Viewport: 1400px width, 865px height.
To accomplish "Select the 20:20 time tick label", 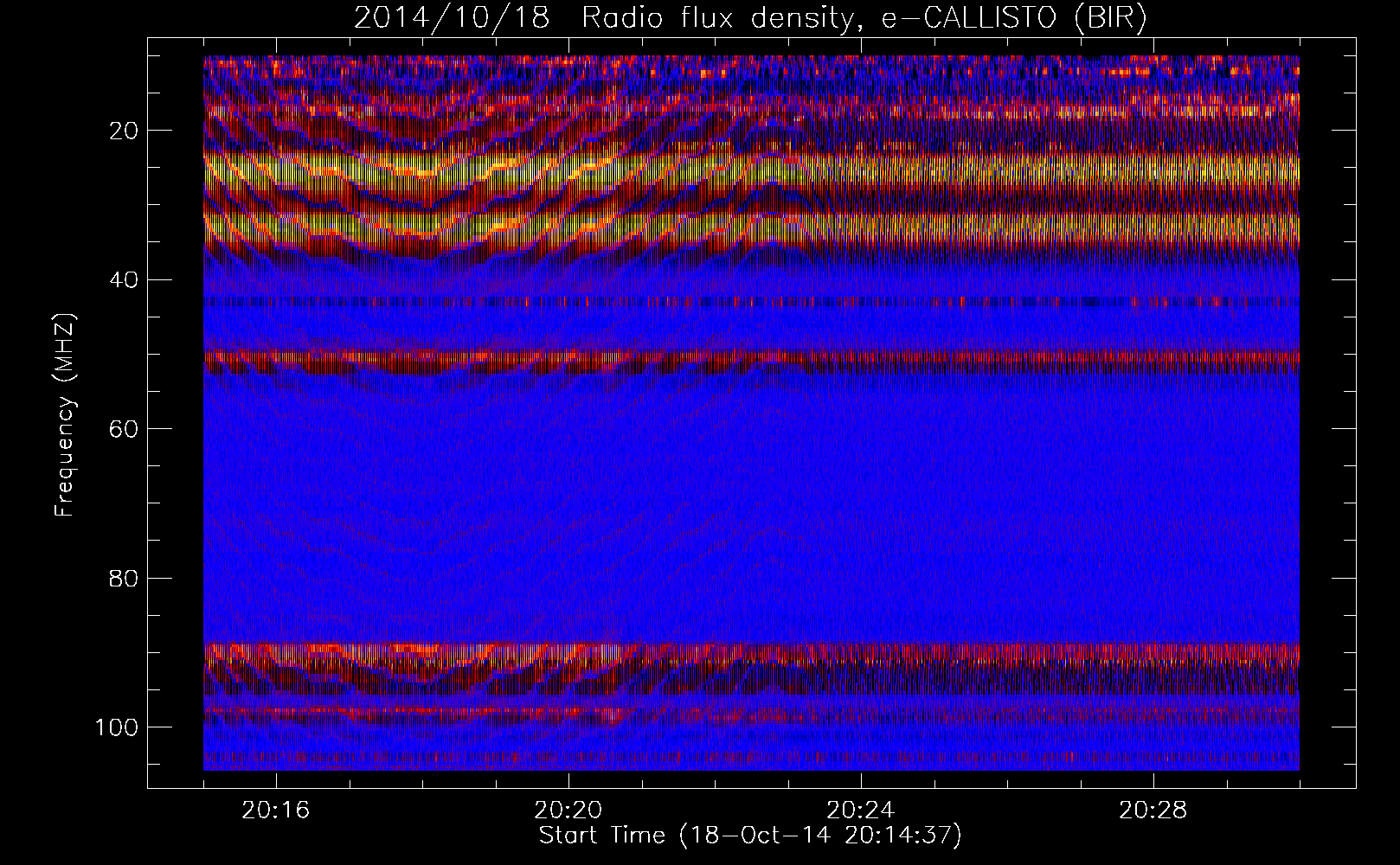I will (x=568, y=811).
